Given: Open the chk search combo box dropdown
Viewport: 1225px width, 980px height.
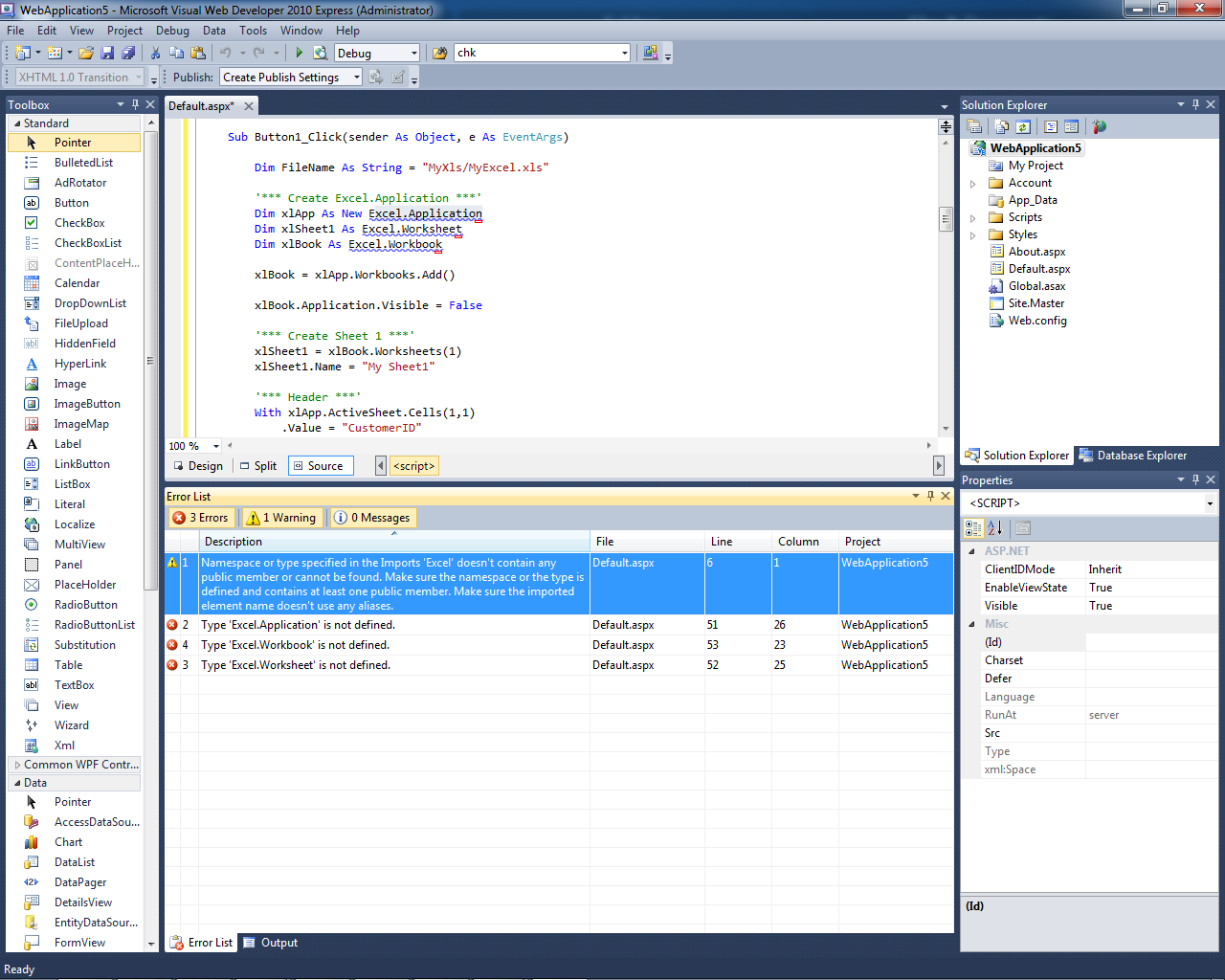Looking at the screenshot, I should [x=625, y=53].
